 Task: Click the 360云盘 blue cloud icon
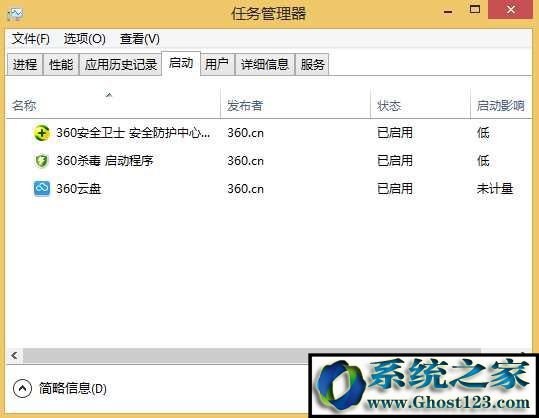42,189
